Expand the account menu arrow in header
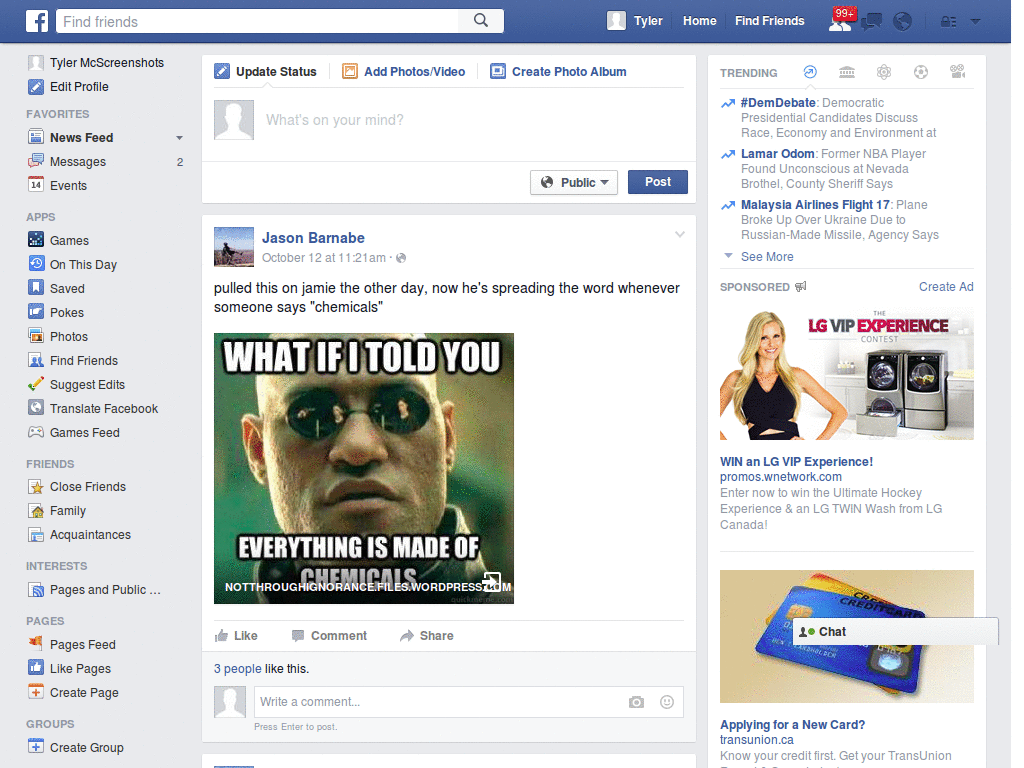Screen dimensions: 1024x768 [x=976, y=22]
